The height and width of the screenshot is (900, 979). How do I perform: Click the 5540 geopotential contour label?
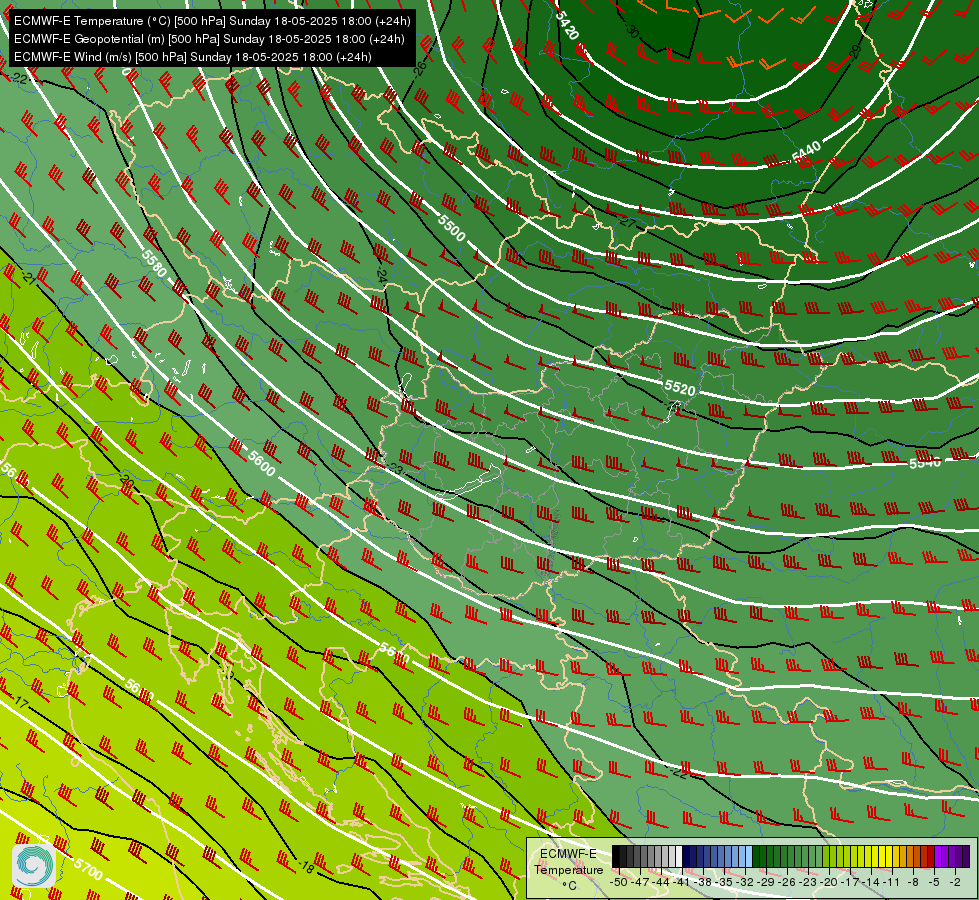(925, 463)
